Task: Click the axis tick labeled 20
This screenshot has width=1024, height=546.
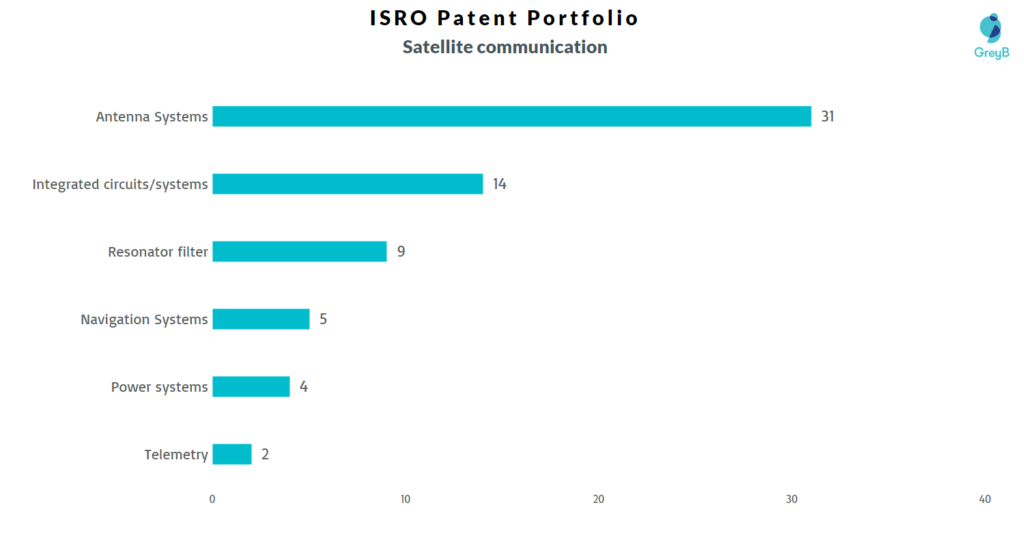Action: click(x=598, y=499)
